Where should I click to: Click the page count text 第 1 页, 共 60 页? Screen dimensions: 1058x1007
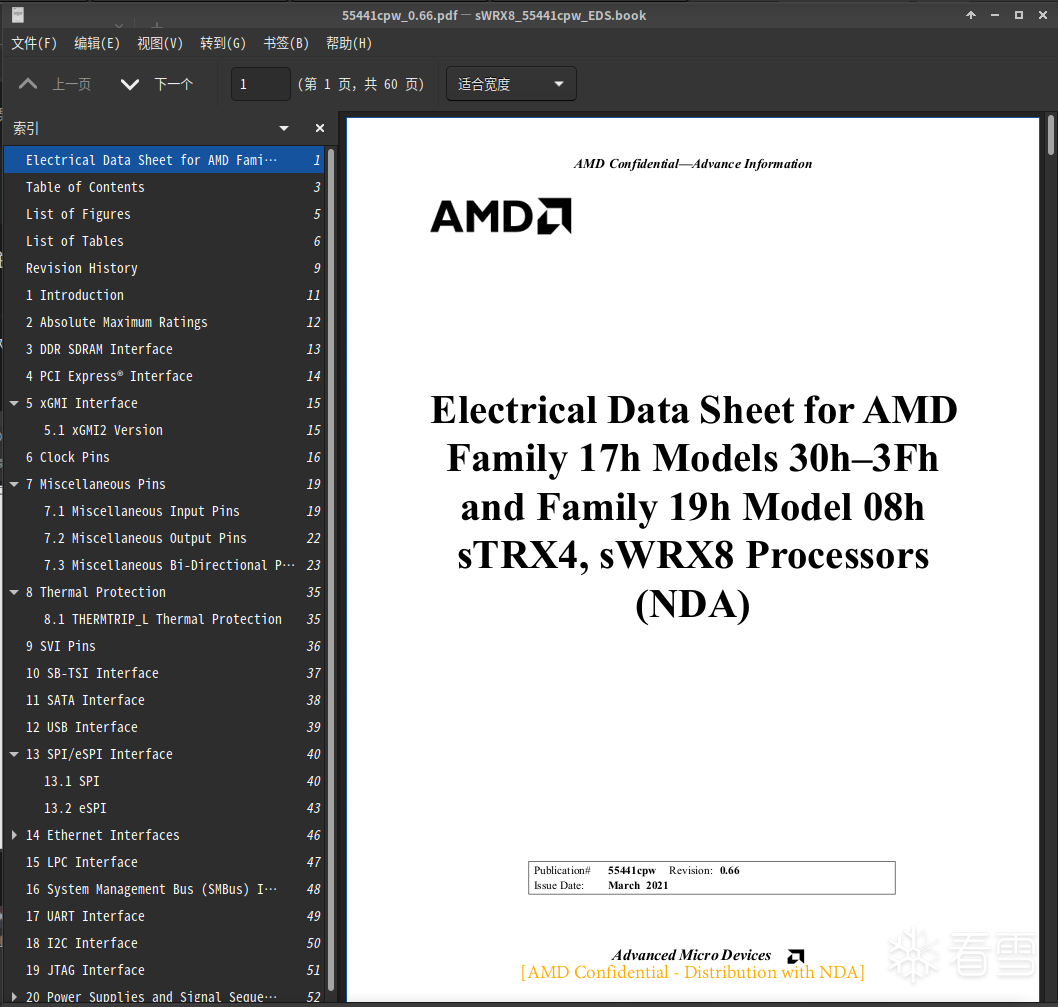click(361, 84)
